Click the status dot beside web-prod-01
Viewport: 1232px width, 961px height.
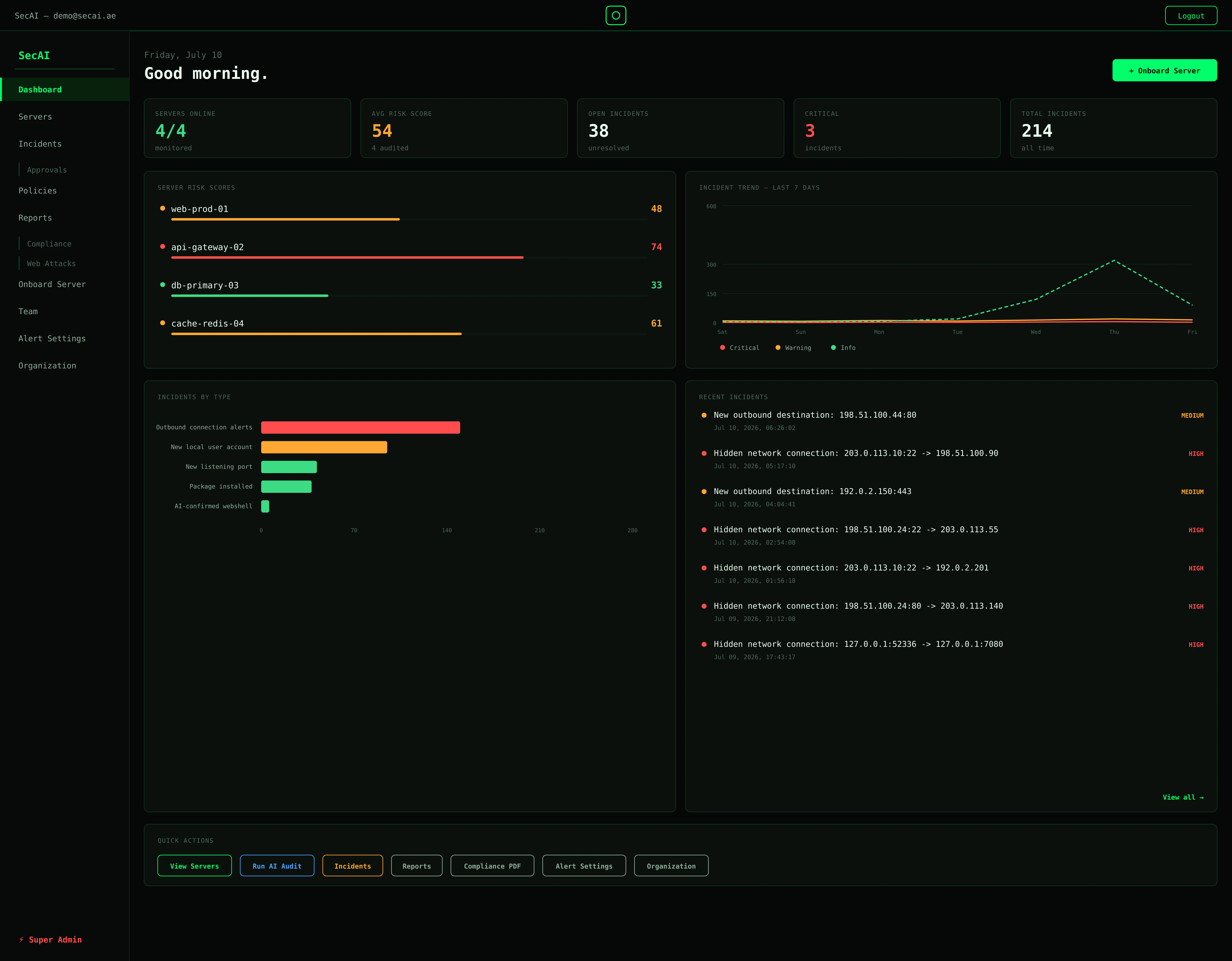point(162,208)
